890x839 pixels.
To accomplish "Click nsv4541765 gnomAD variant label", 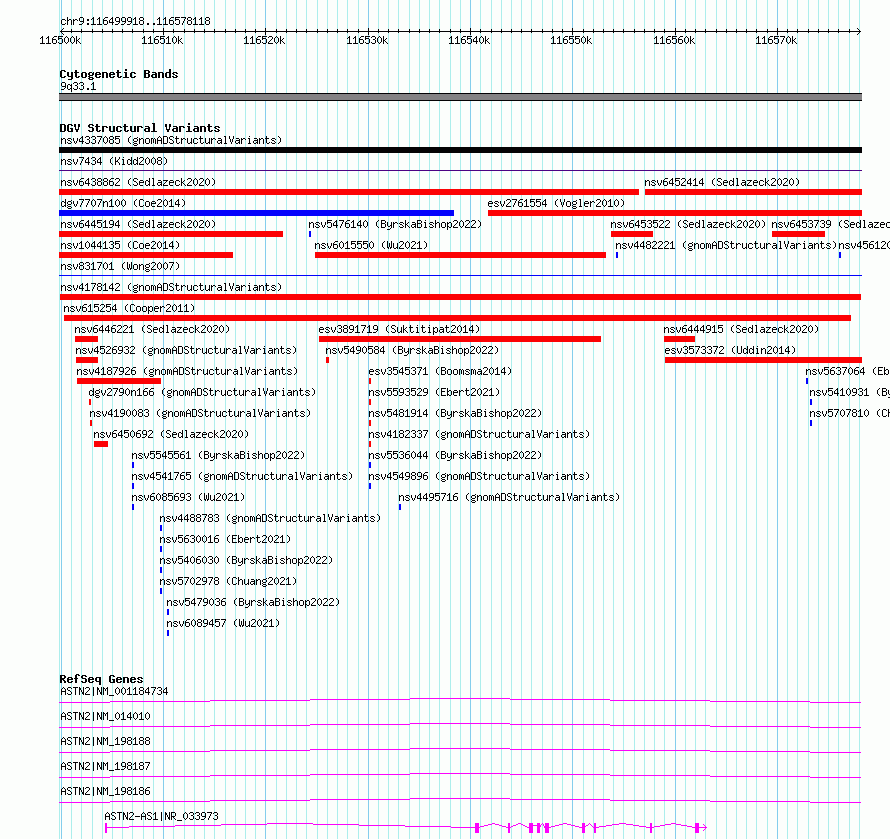I will (242, 476).
